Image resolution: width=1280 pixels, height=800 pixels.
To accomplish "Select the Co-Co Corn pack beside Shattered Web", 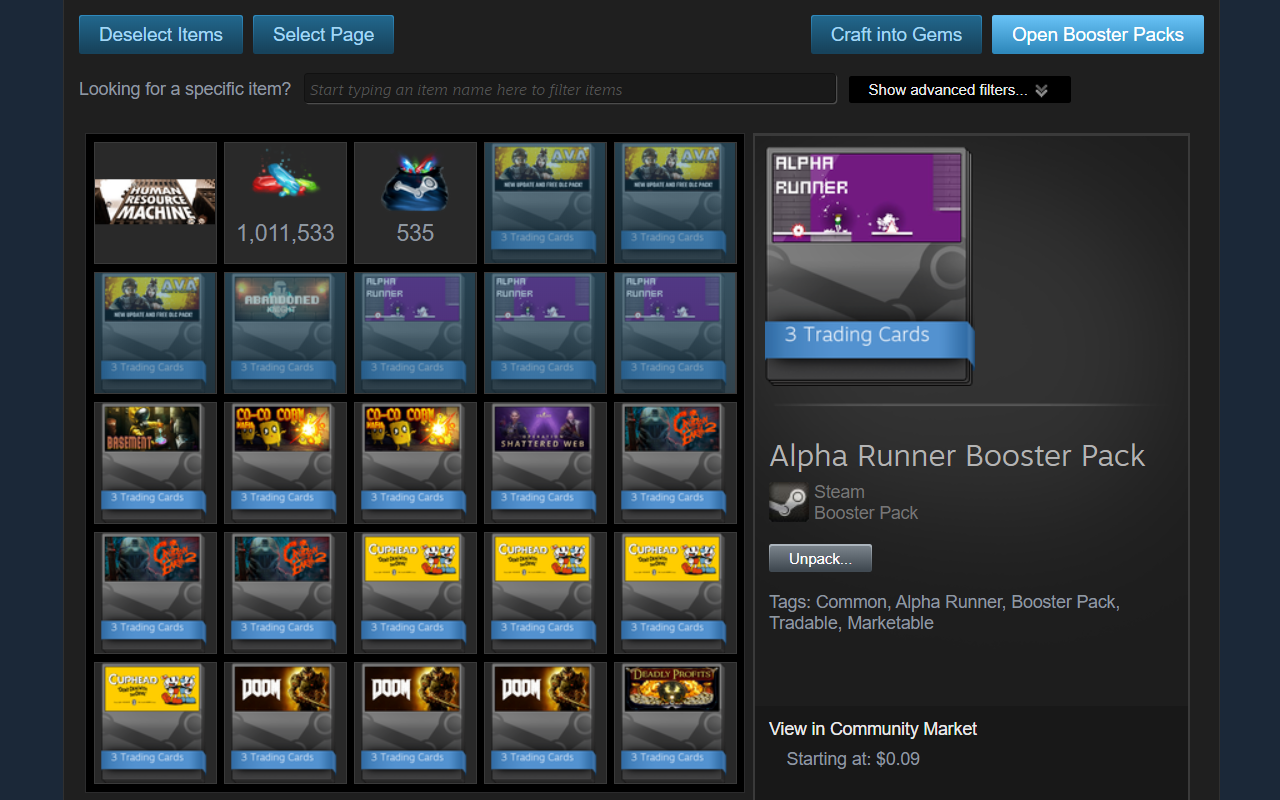I will (415, 463).
